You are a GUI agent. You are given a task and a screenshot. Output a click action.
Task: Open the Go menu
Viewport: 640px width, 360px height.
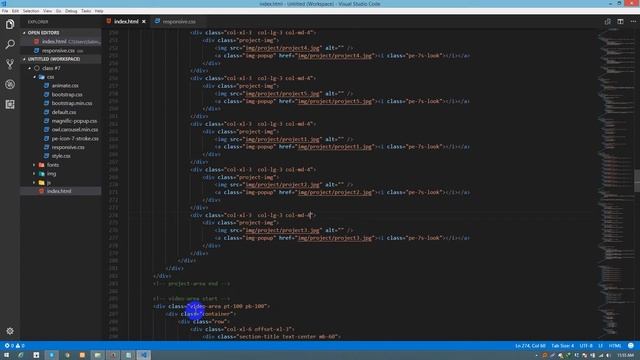coord(58,11)
